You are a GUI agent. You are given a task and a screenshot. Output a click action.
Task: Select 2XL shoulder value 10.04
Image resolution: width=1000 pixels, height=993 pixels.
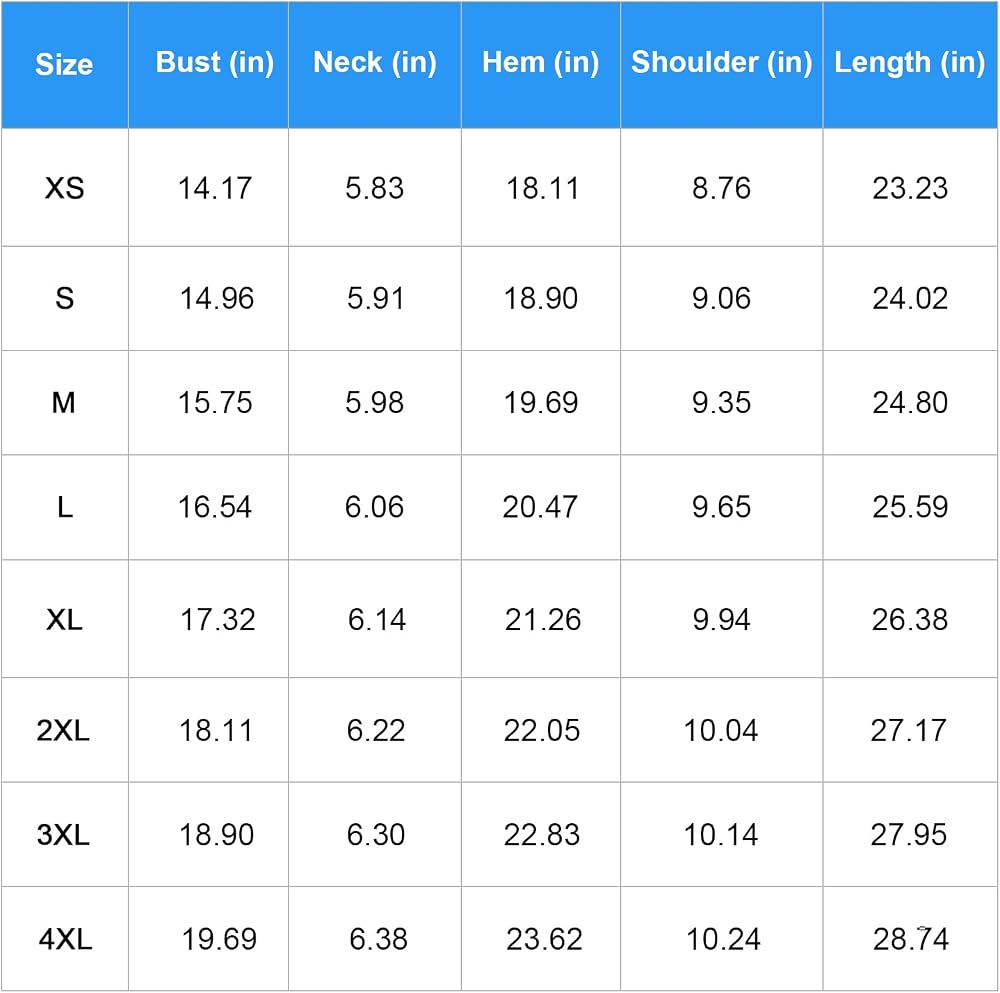721,730
